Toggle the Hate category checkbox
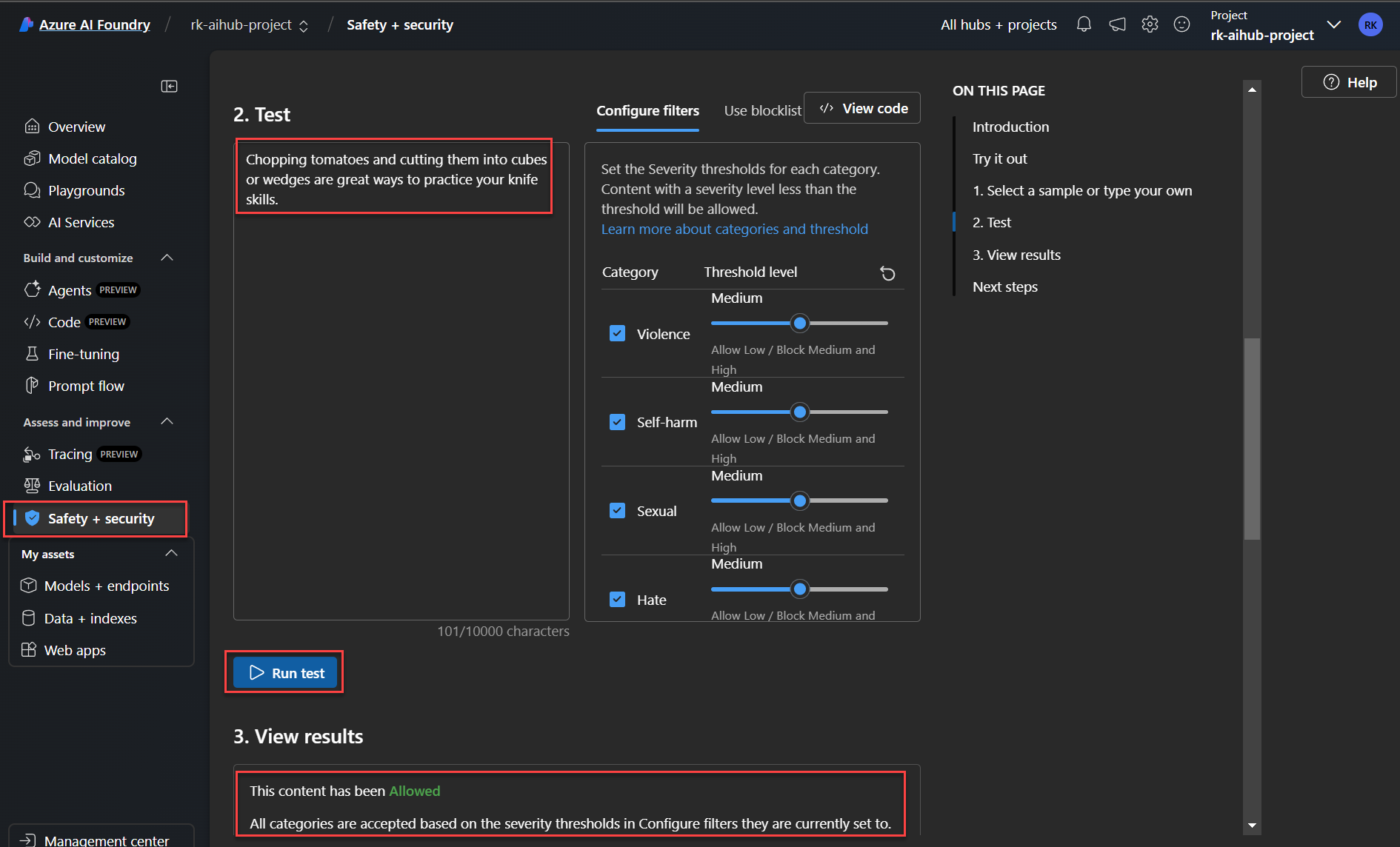Image resolution: width=1400 pixels, height=847 pixels. (x=617, y=600)
